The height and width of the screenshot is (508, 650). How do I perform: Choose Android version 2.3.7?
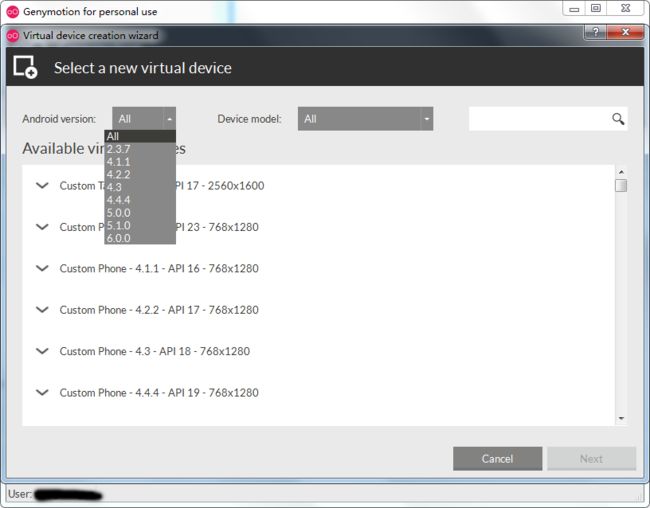coord(140,149)
